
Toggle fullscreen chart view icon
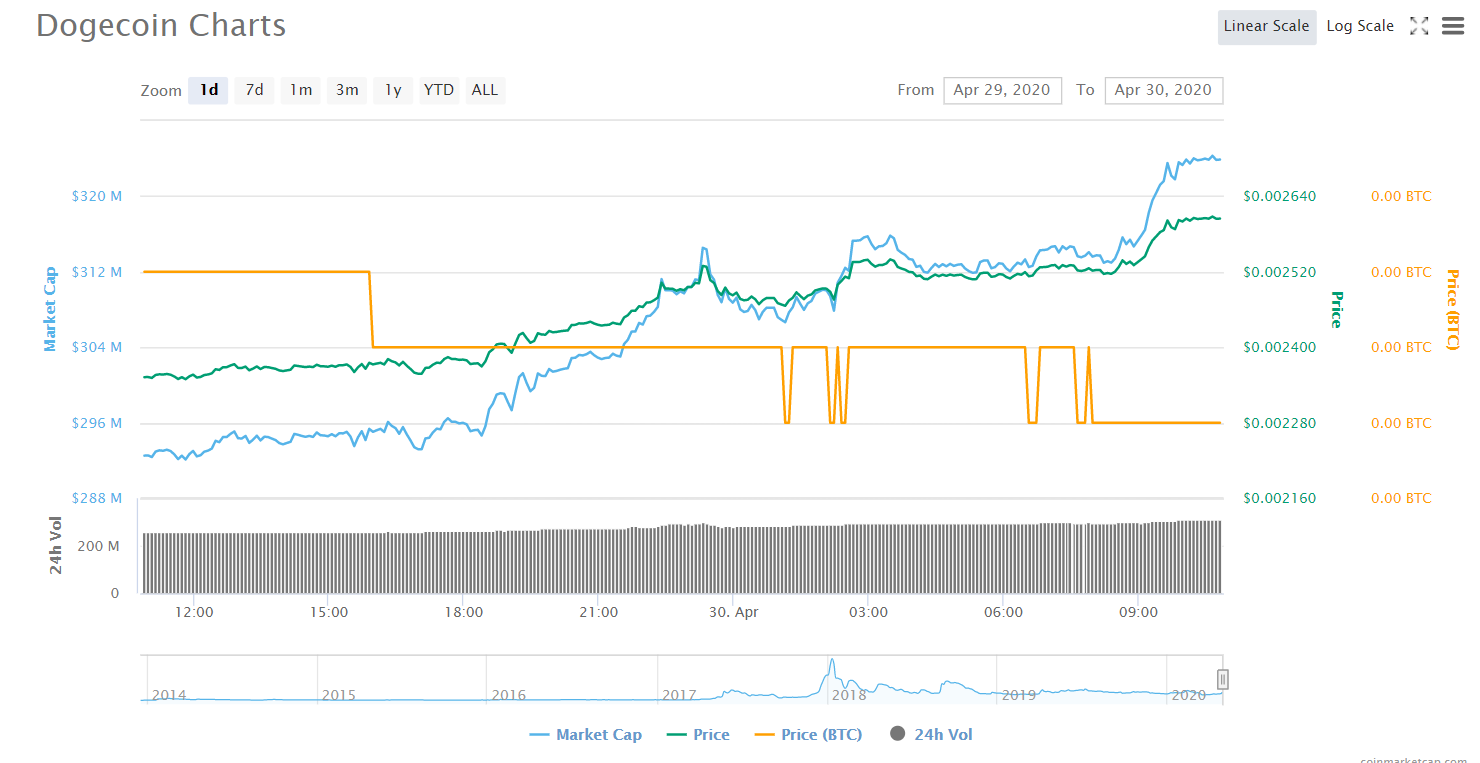pos(1419,27)
